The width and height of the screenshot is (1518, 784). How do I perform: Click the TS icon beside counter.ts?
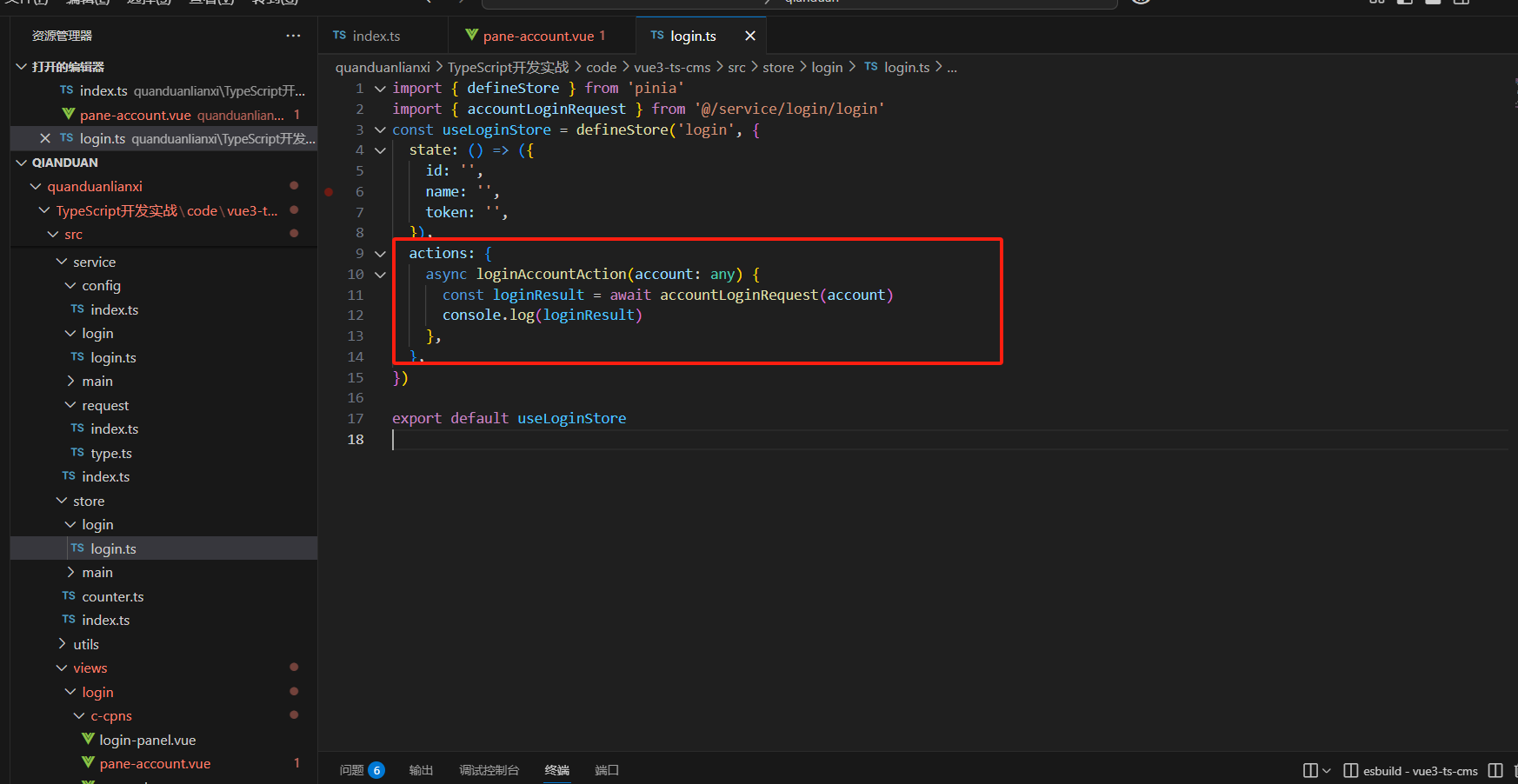coord(69,596)
